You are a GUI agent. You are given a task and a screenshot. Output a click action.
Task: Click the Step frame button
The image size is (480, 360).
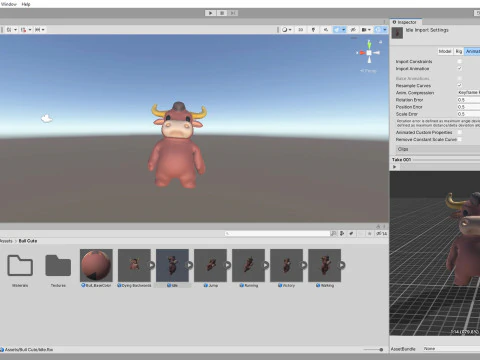[233, 13]
